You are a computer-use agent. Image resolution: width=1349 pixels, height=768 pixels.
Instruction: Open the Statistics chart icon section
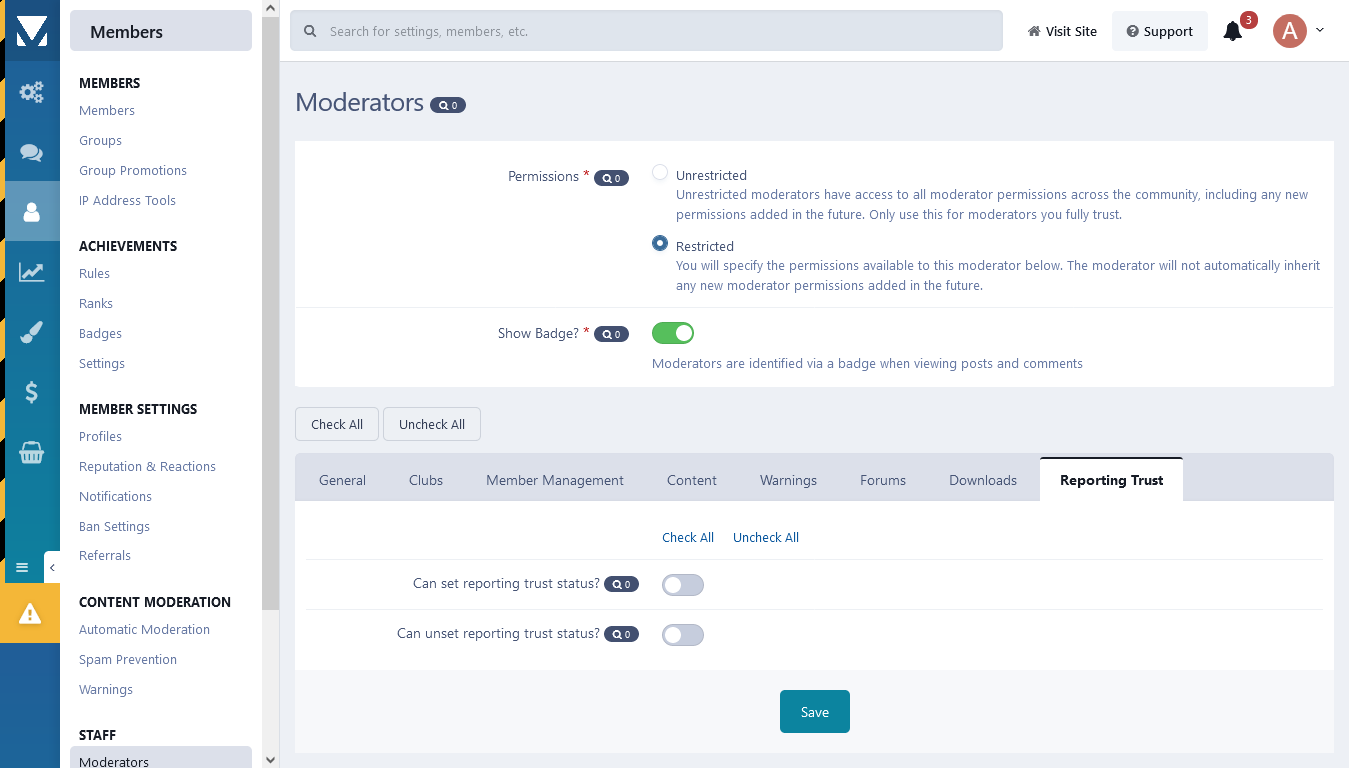click(32, 272)
